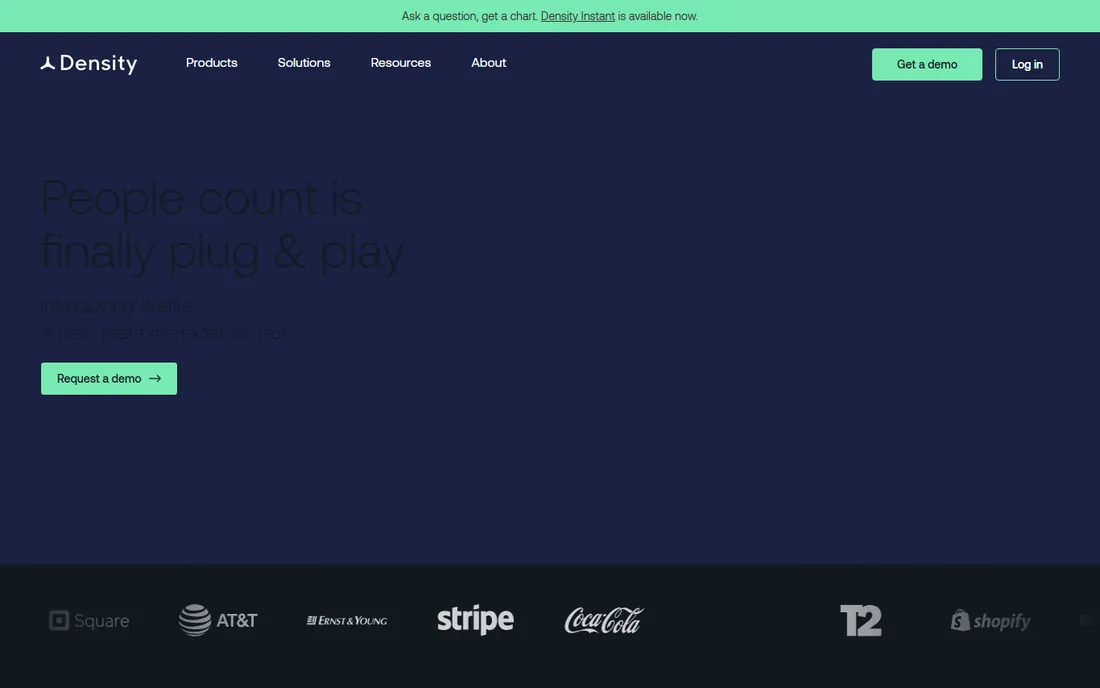Click the Shopify logo
1100x688 pixels.
point(991,621)
